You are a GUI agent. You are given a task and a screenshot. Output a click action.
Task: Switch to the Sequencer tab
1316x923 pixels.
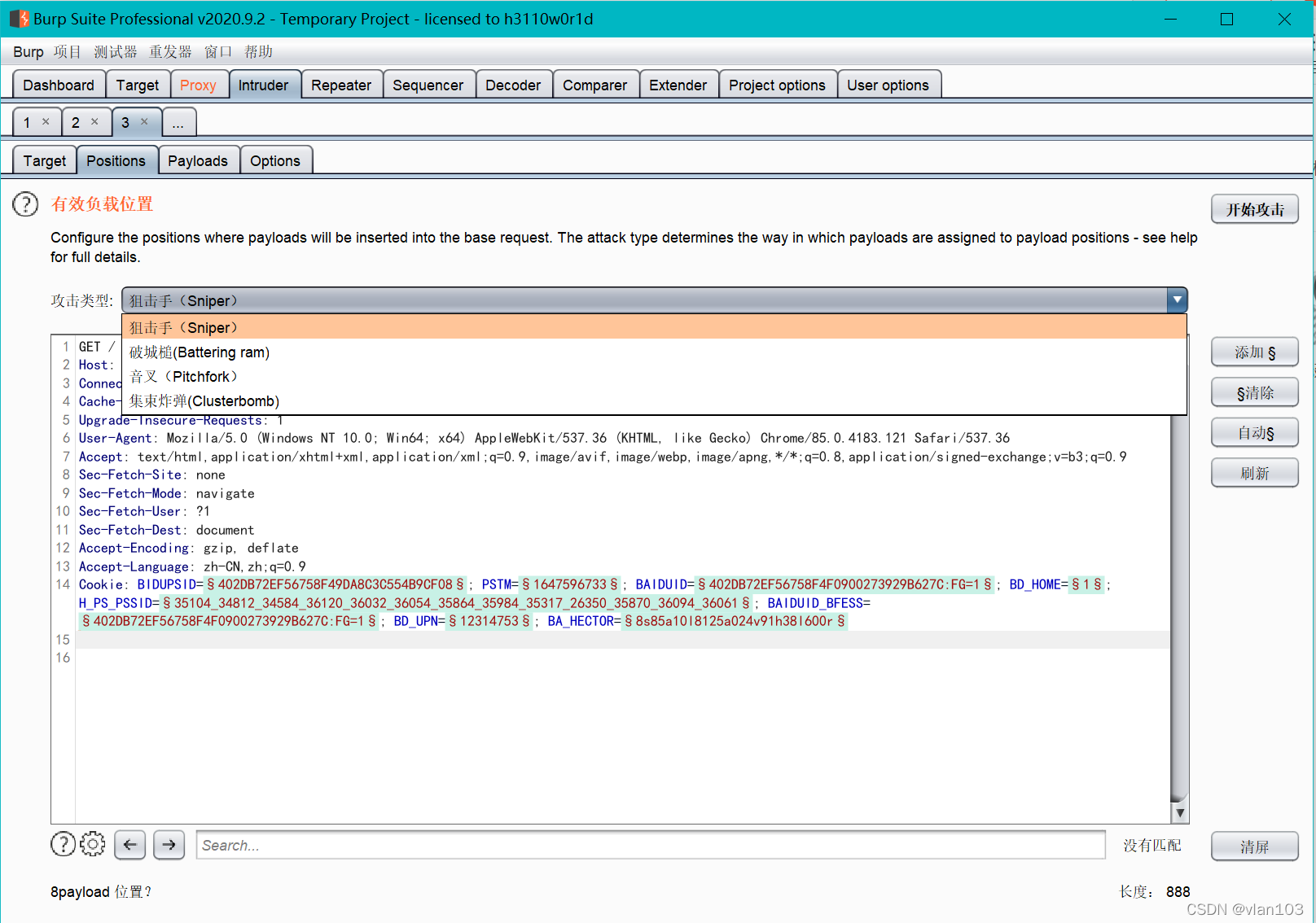[428, 85]
